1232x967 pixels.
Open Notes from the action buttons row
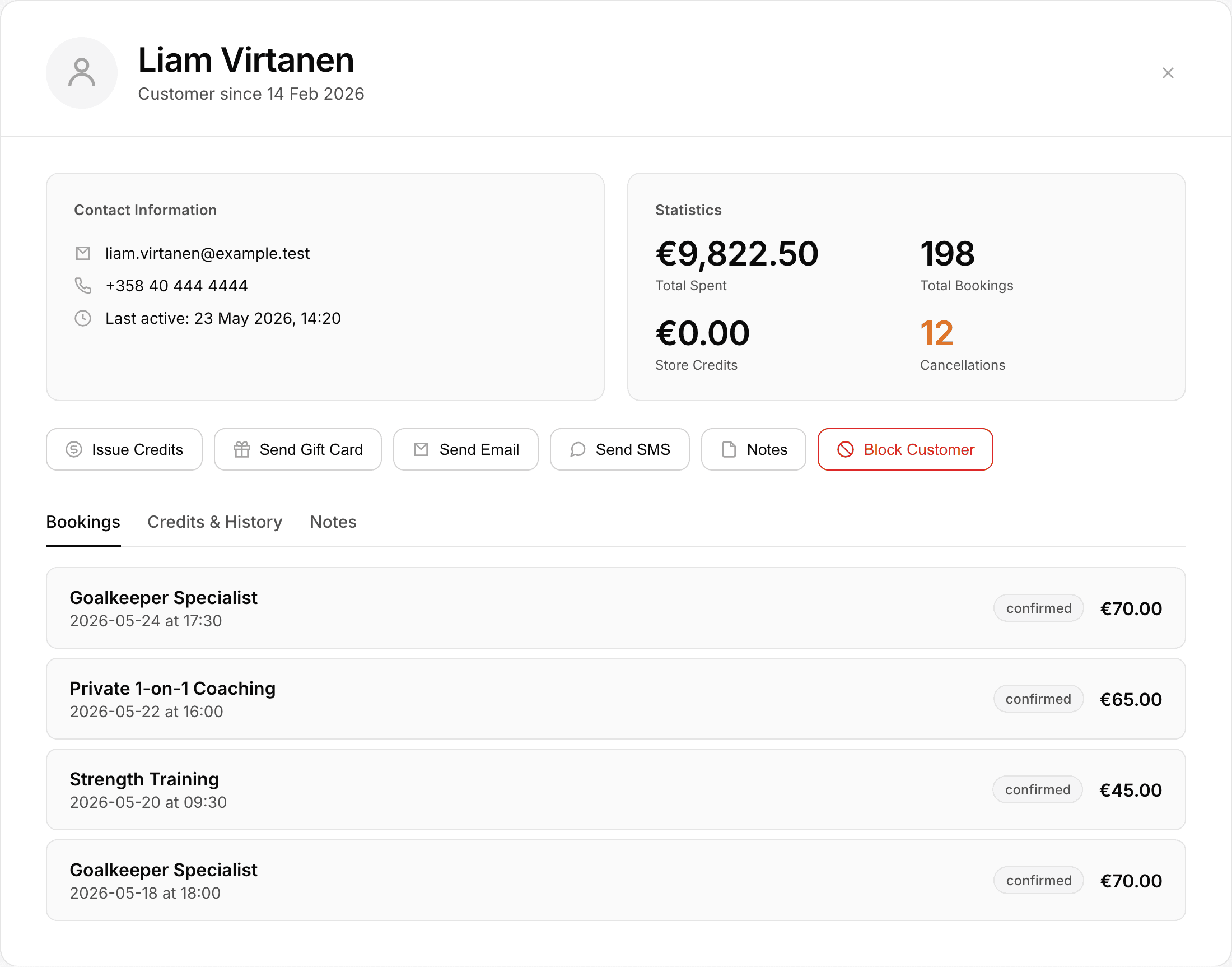click(753, 449)
